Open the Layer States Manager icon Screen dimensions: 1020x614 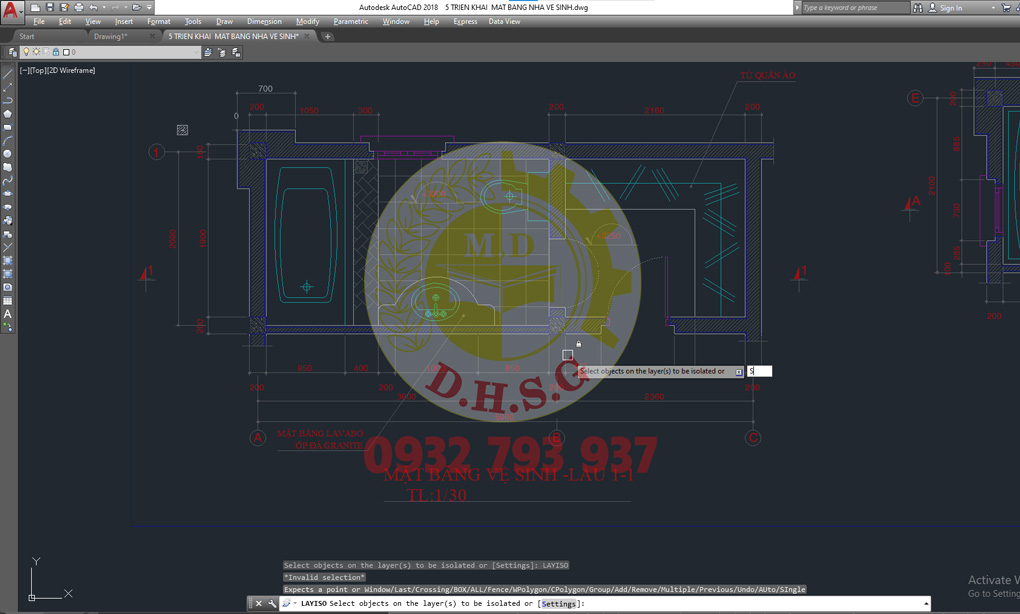[x=236, y=52]
